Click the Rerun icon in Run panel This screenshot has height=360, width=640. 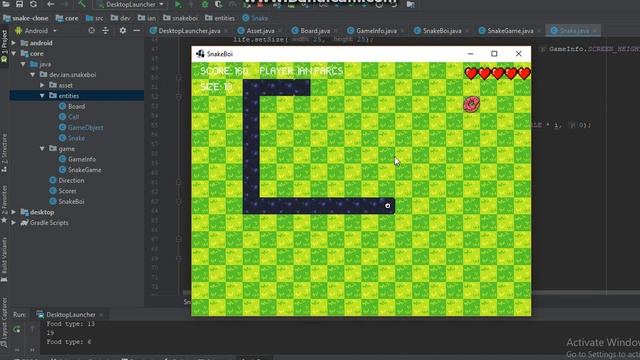[17, 329]
